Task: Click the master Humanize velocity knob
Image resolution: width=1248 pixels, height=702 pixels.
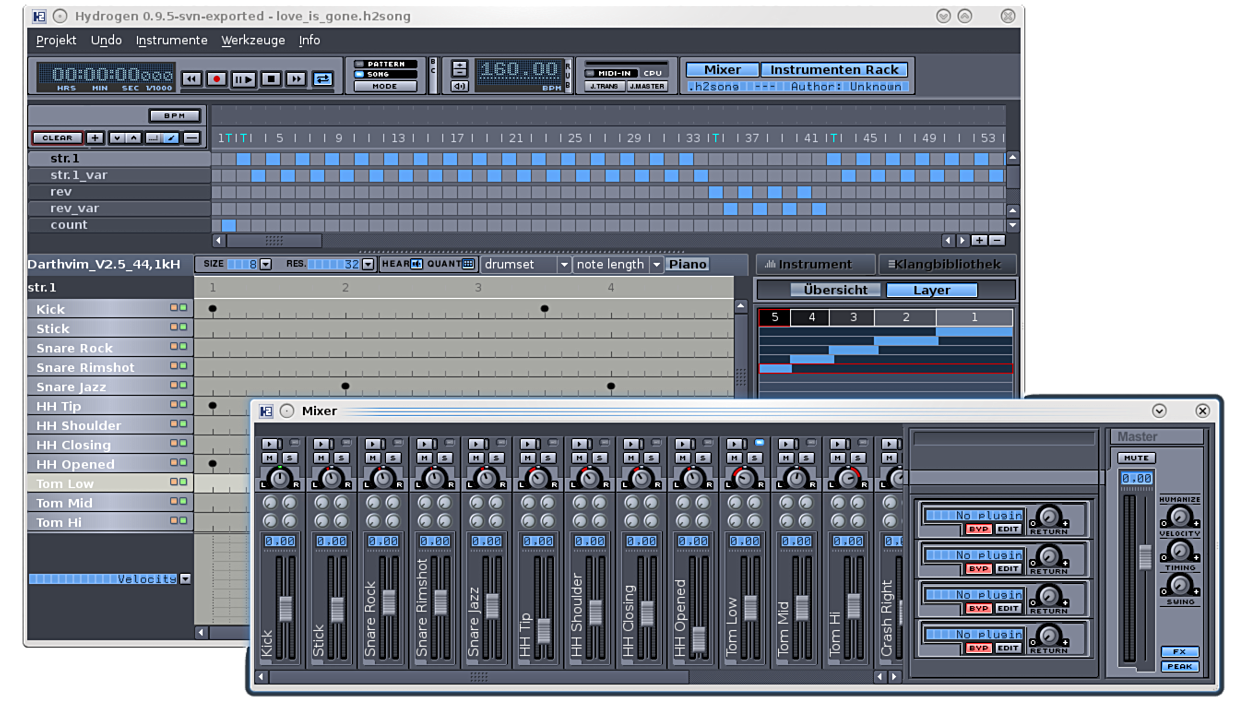Action: tap(1179, 517)
